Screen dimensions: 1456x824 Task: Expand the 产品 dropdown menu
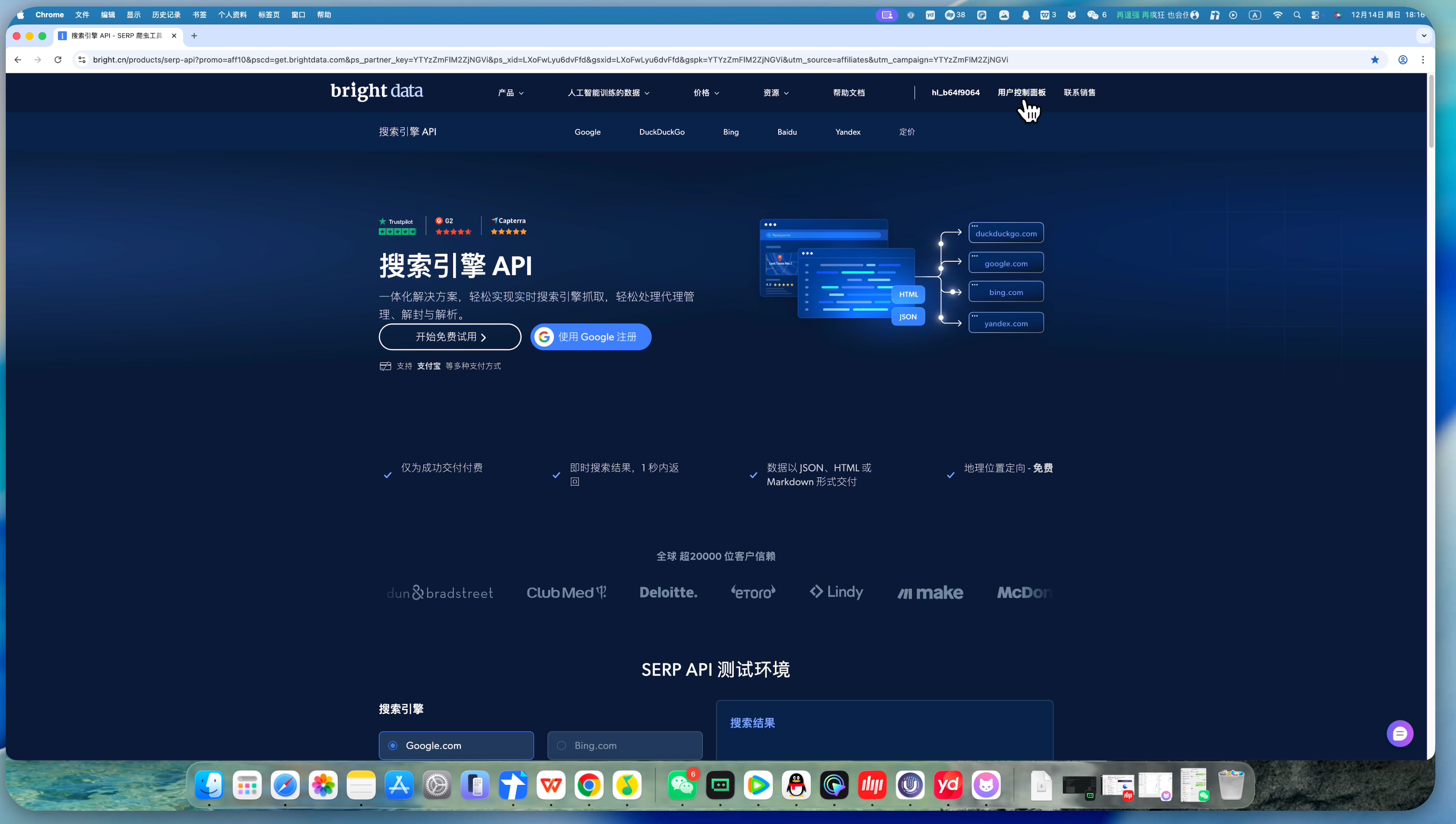tap(510, 93)
